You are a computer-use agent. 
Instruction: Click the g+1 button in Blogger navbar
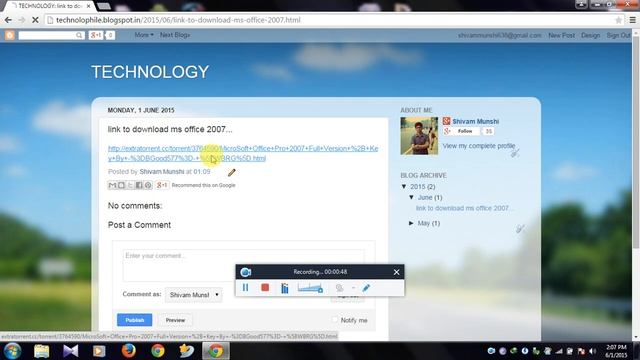point(96,35)
